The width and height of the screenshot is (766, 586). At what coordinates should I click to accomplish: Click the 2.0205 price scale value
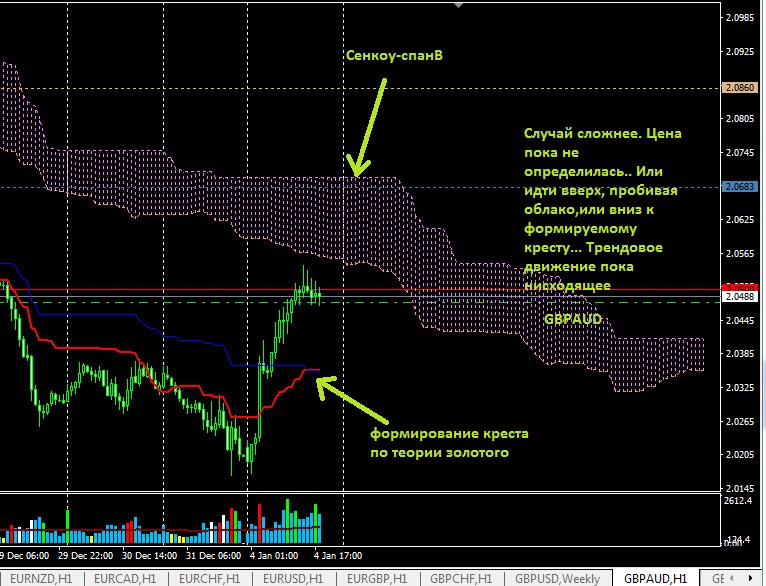point(740,455)
